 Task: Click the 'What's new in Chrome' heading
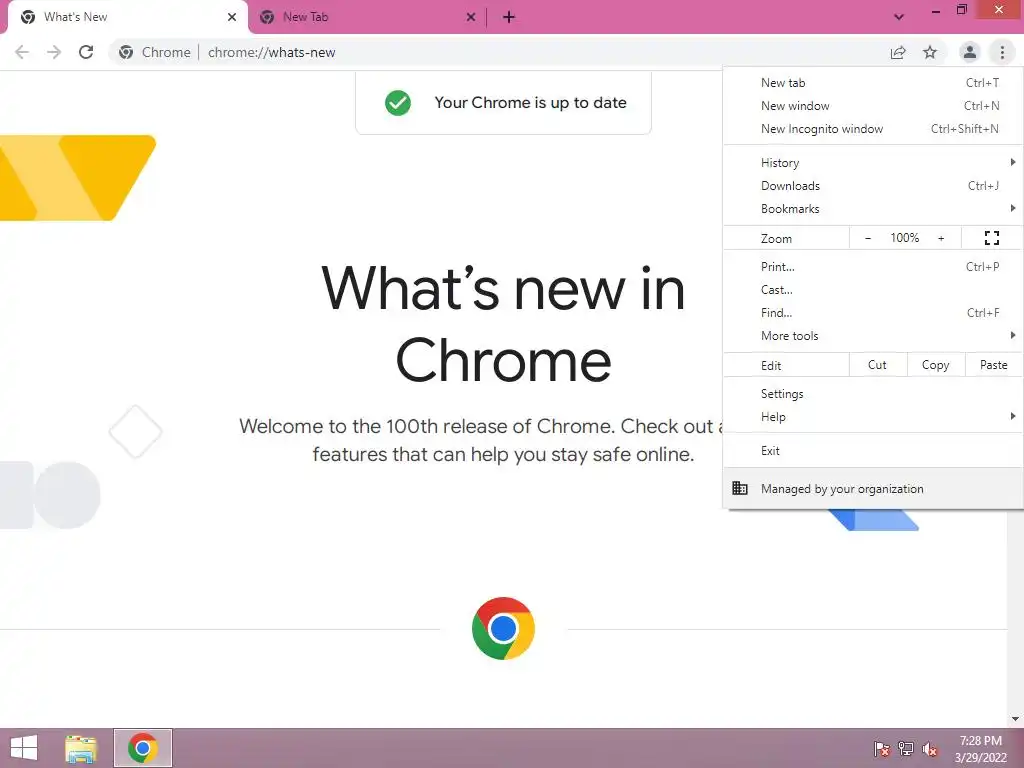tap(503, 325)
